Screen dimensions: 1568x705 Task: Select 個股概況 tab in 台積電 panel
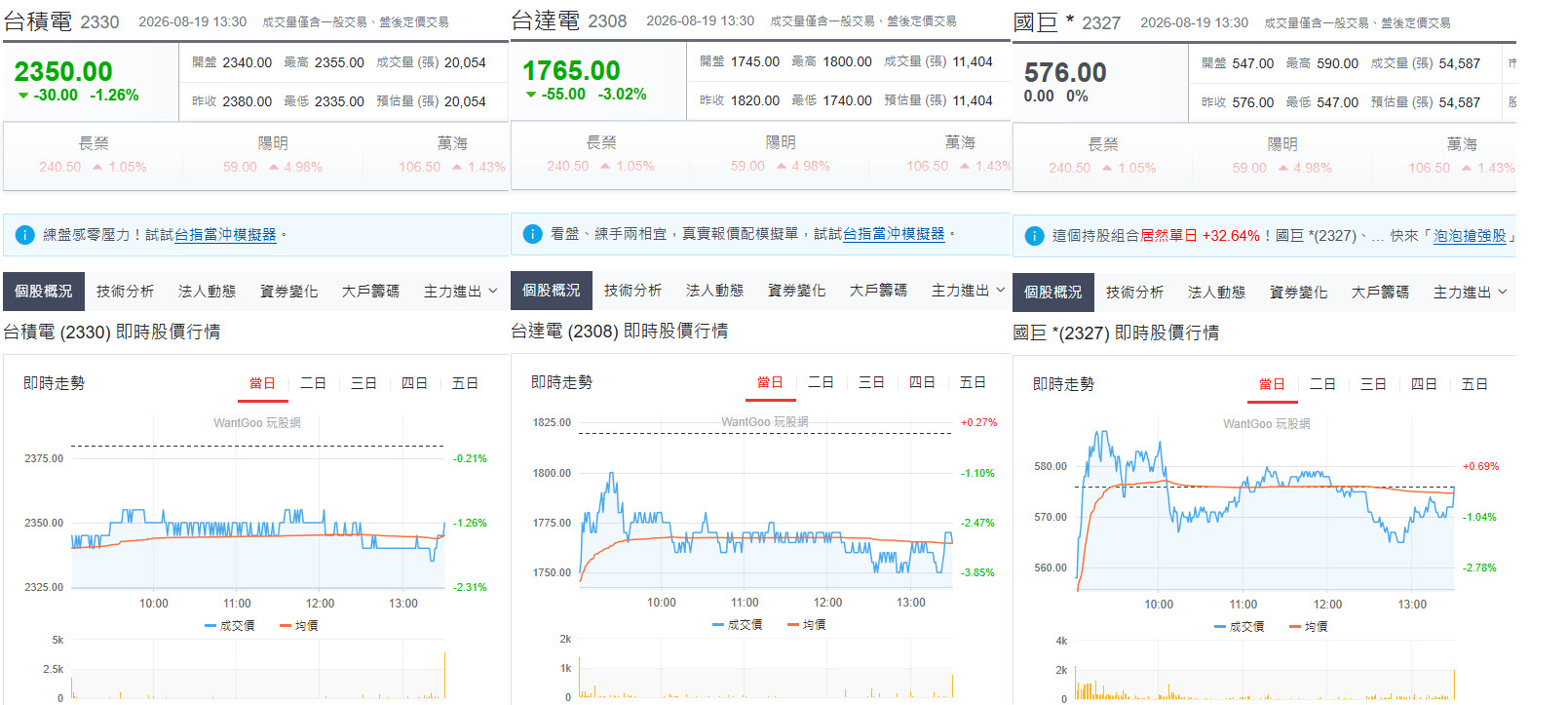coord(43,292)
